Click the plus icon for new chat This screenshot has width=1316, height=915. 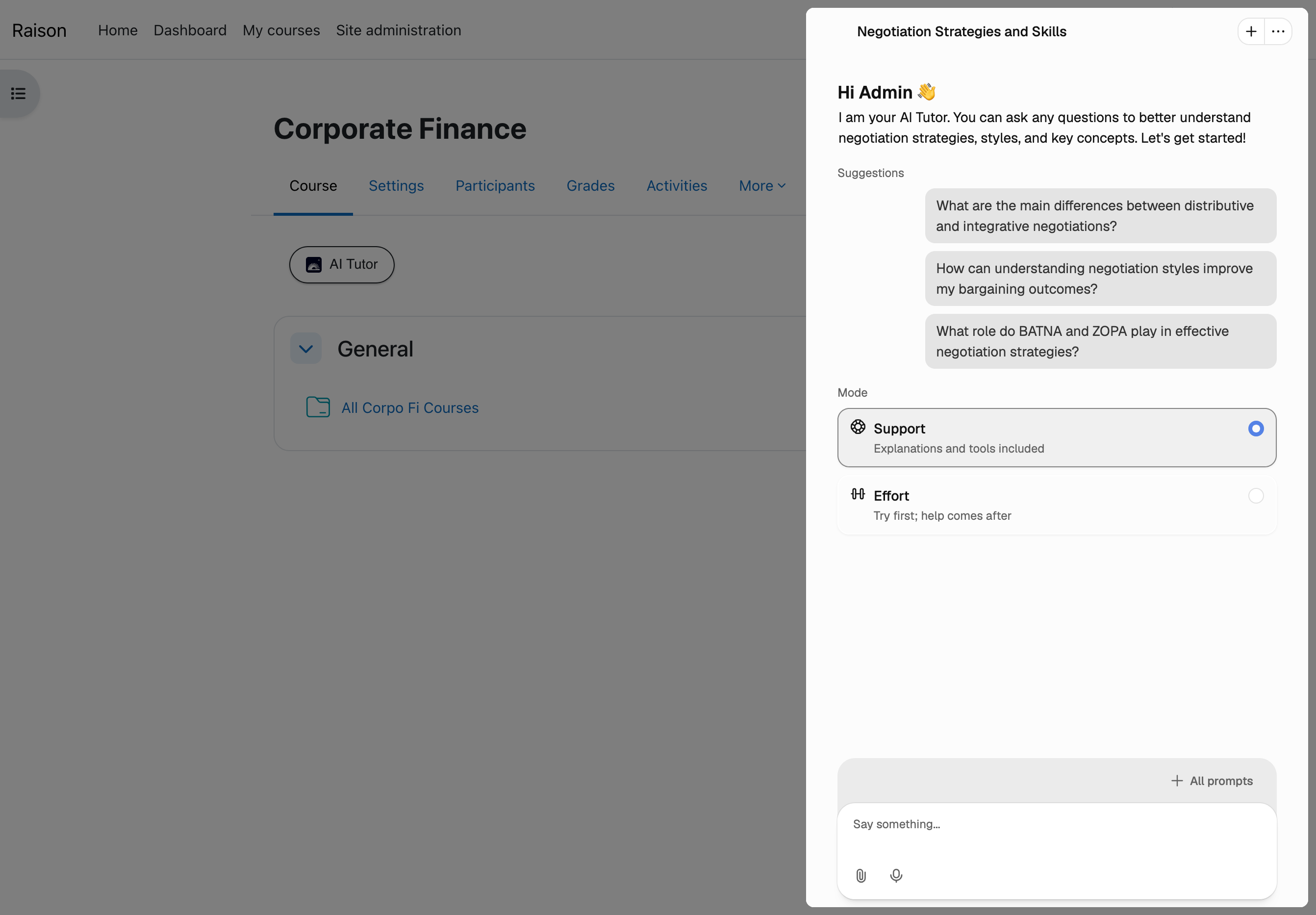coord(1251,31)
